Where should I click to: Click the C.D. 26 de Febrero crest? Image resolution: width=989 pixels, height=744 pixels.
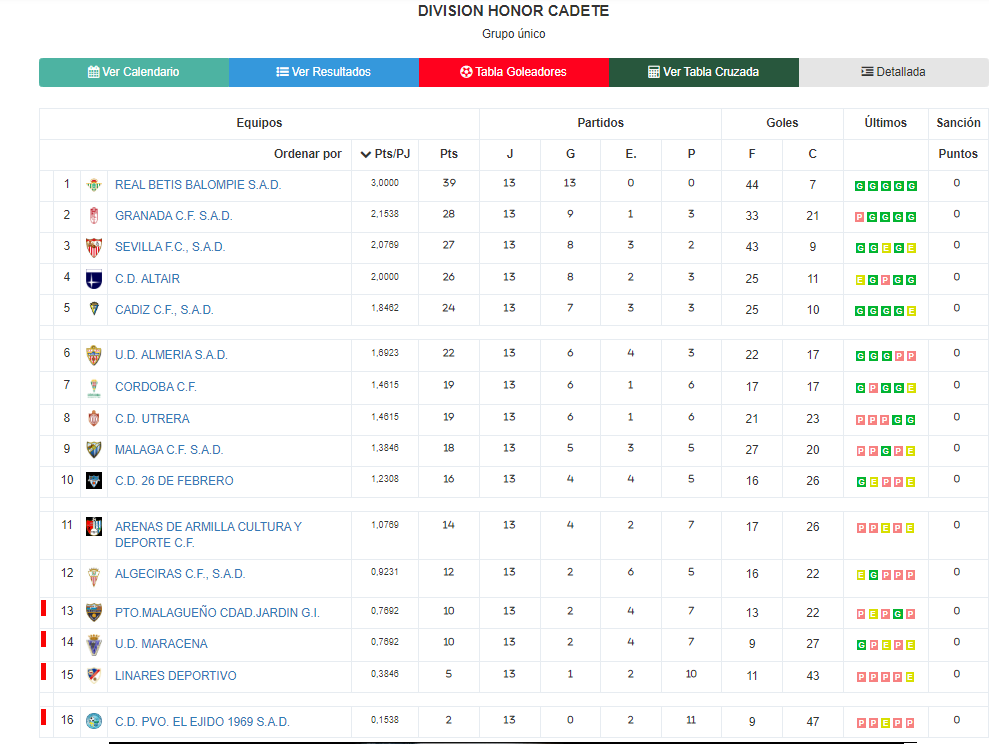pos(94,481)
